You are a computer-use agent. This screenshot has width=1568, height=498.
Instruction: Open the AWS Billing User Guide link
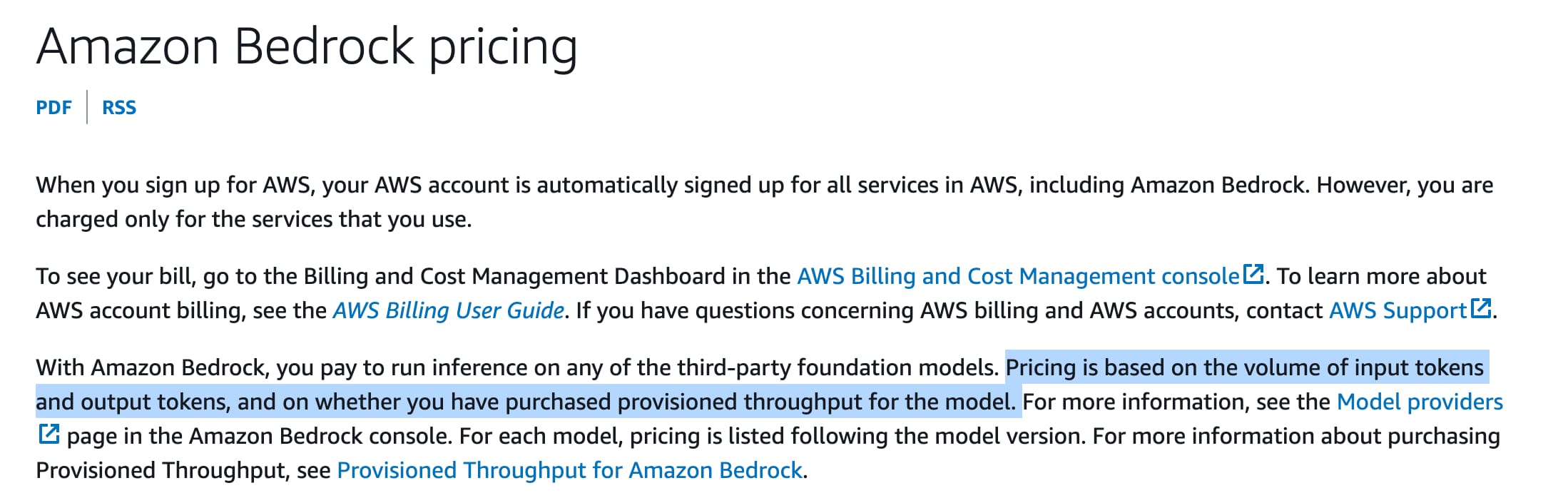tap(448, 310)
